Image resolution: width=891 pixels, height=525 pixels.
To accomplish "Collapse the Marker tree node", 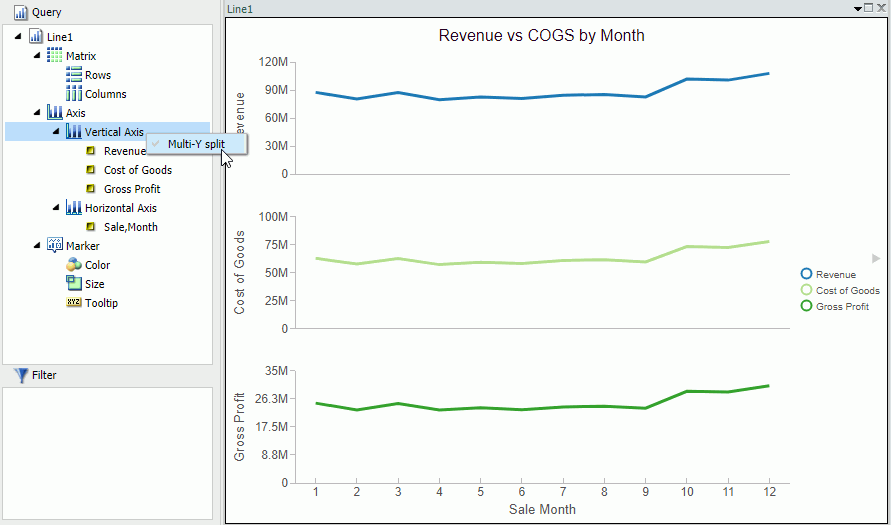I will tap(38, 245).
